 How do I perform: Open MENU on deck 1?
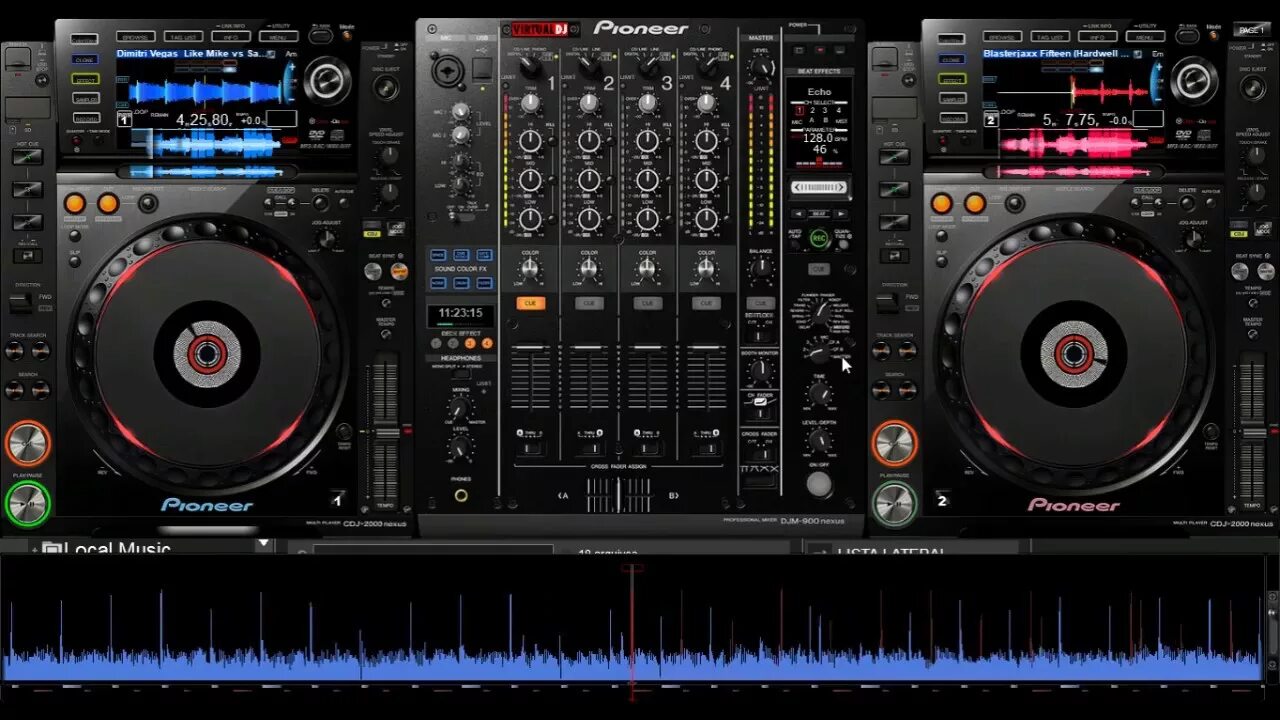[278, 37]
